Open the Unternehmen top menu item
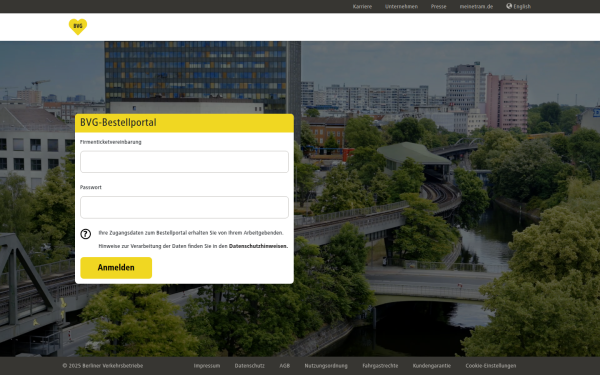Screen dimensions: 600x375 tap(401, 7)
